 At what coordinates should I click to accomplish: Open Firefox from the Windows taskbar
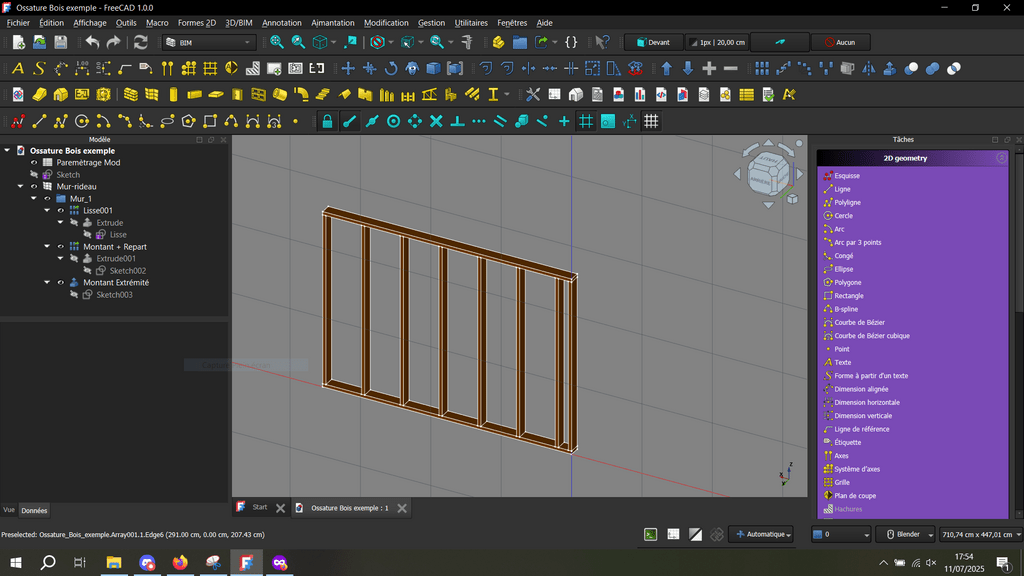(x=180, y=562)
